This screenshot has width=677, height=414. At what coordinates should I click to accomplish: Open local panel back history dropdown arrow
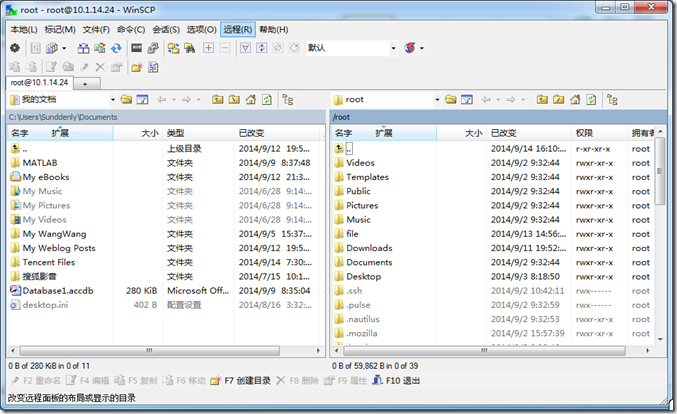(174, 100)
